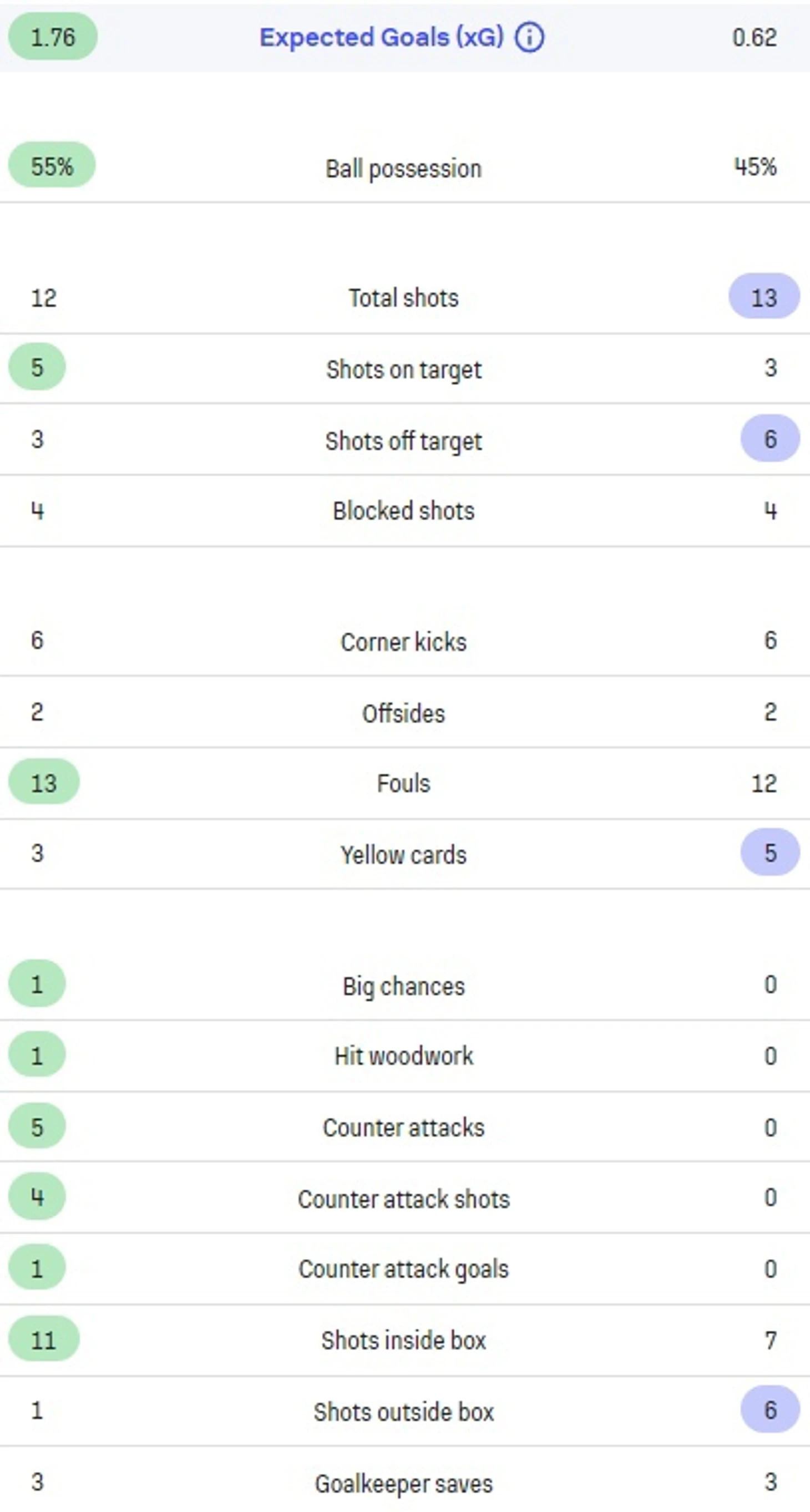The image size is (810, 1512).
Task: Click the purple 5 Yellow cards badge
Action: point(770,853)
